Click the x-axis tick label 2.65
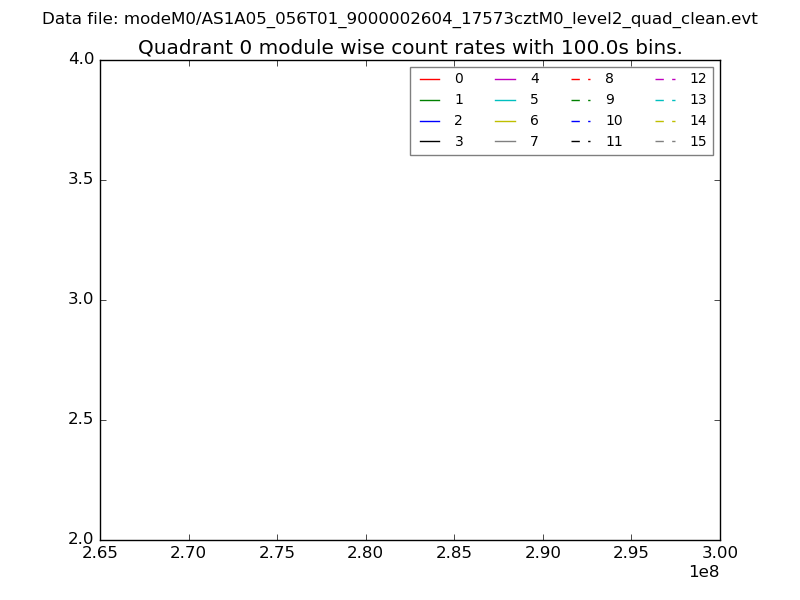This screenshot has height=600, width=800. click(x=100, y=552)
